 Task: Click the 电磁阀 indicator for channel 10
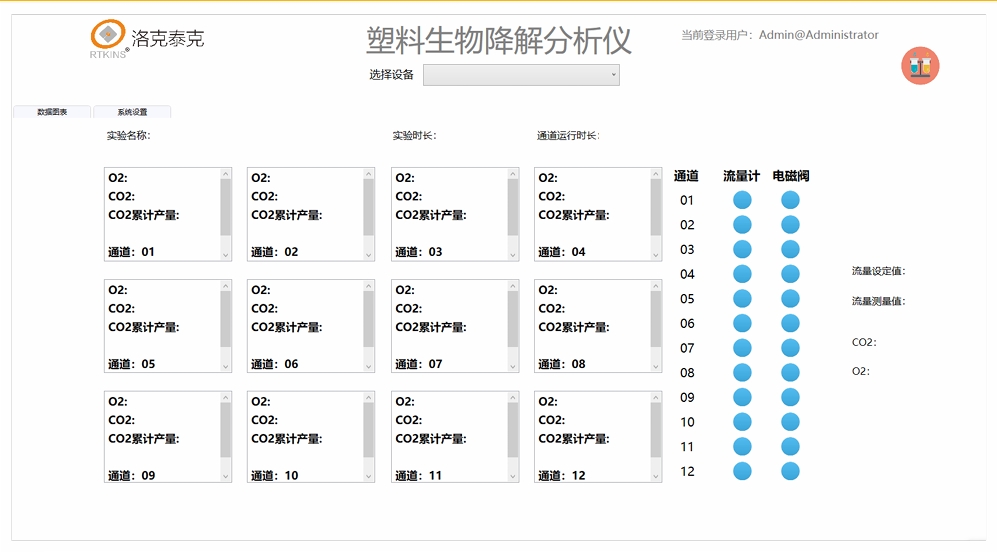click(x=790, y=422)
